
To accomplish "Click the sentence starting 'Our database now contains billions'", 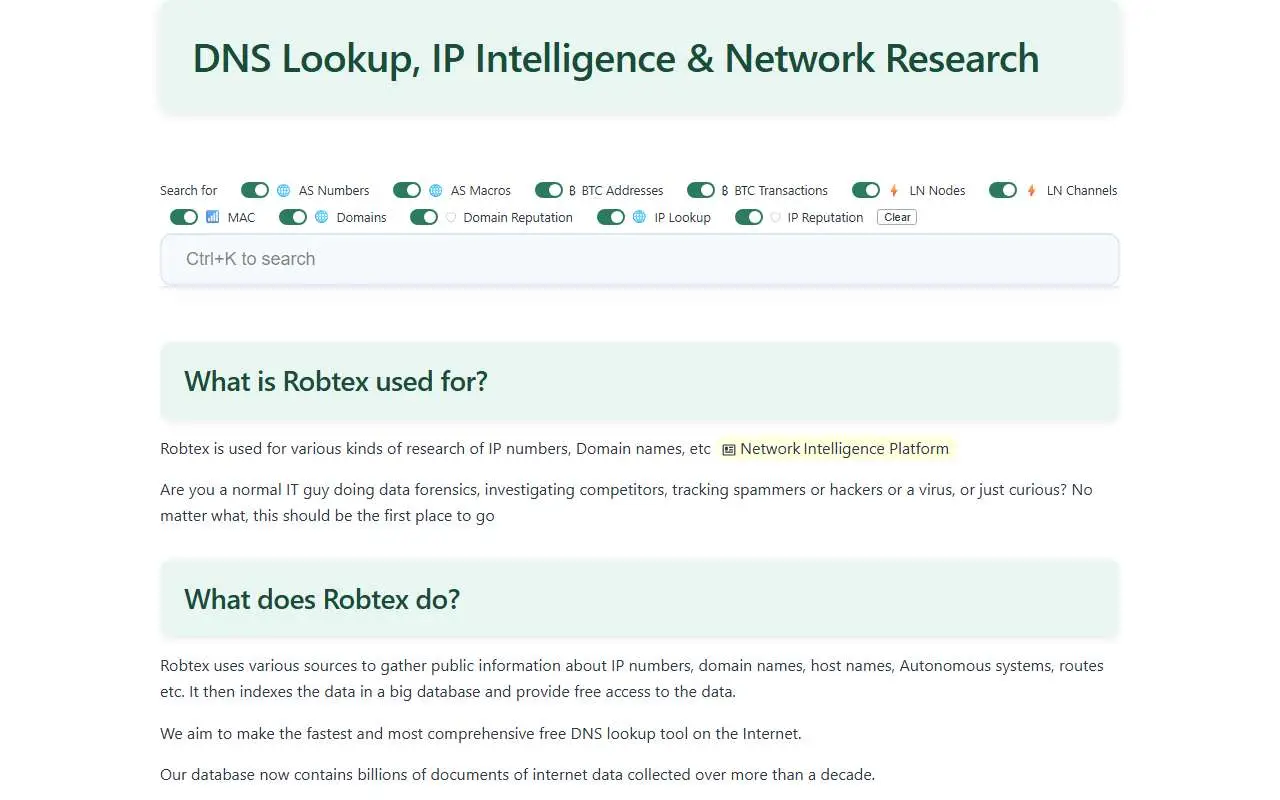I will click(x=517, y=775).
